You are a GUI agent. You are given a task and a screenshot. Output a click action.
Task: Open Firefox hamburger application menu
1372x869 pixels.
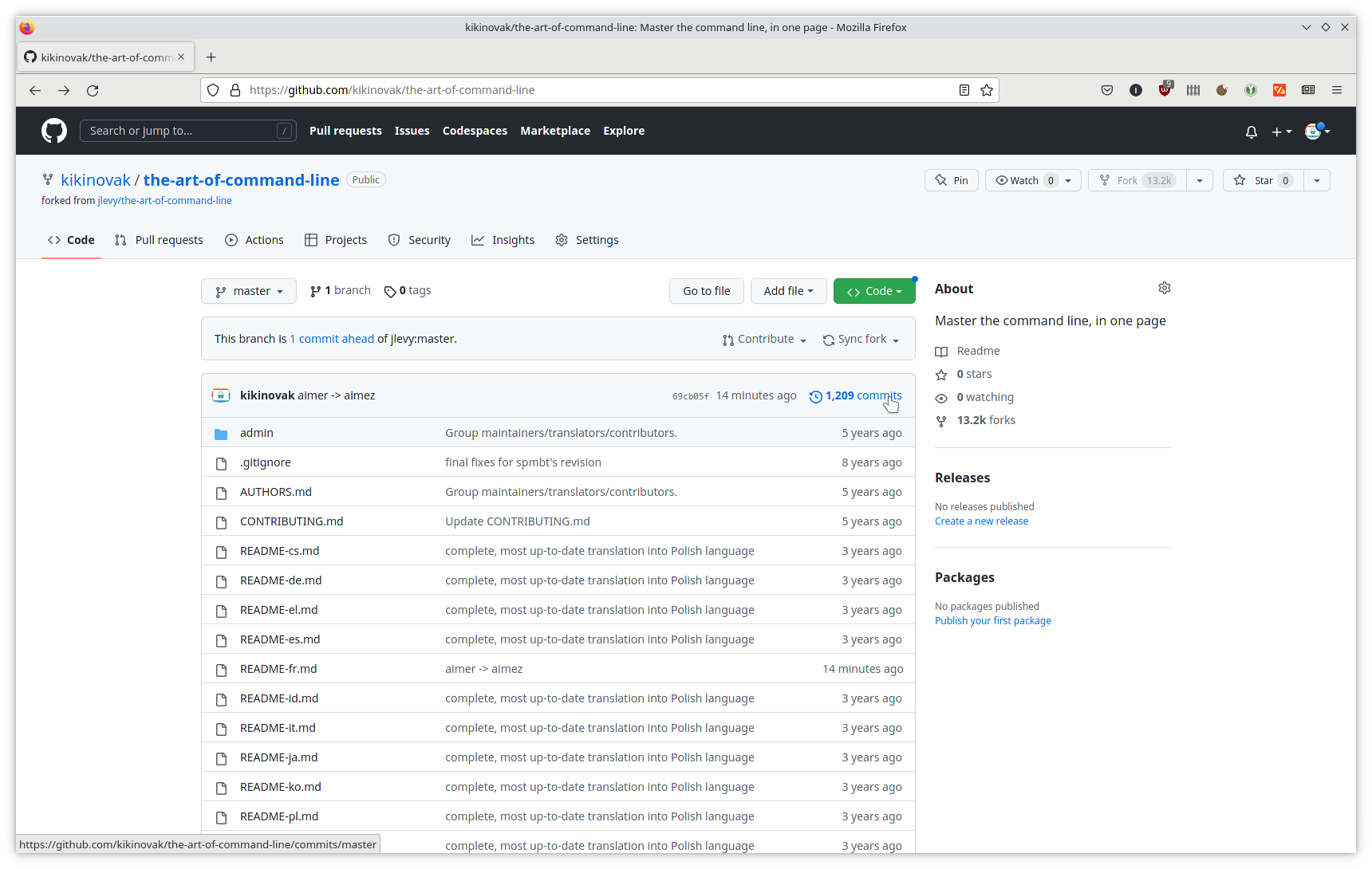(x=1337, y=90)
